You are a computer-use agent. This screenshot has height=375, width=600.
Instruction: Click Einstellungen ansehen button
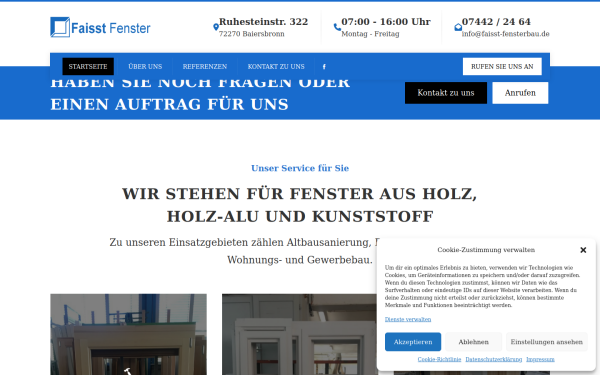tap(546, 342)
